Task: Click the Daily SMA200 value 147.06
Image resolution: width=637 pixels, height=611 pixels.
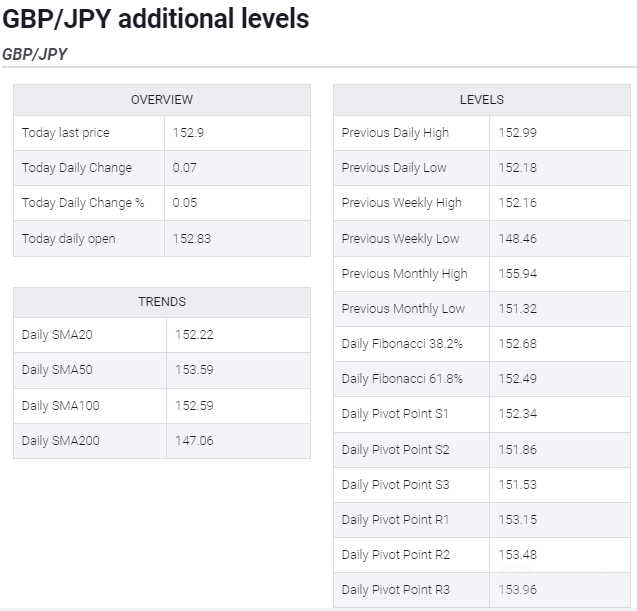Action: (194, 441)
